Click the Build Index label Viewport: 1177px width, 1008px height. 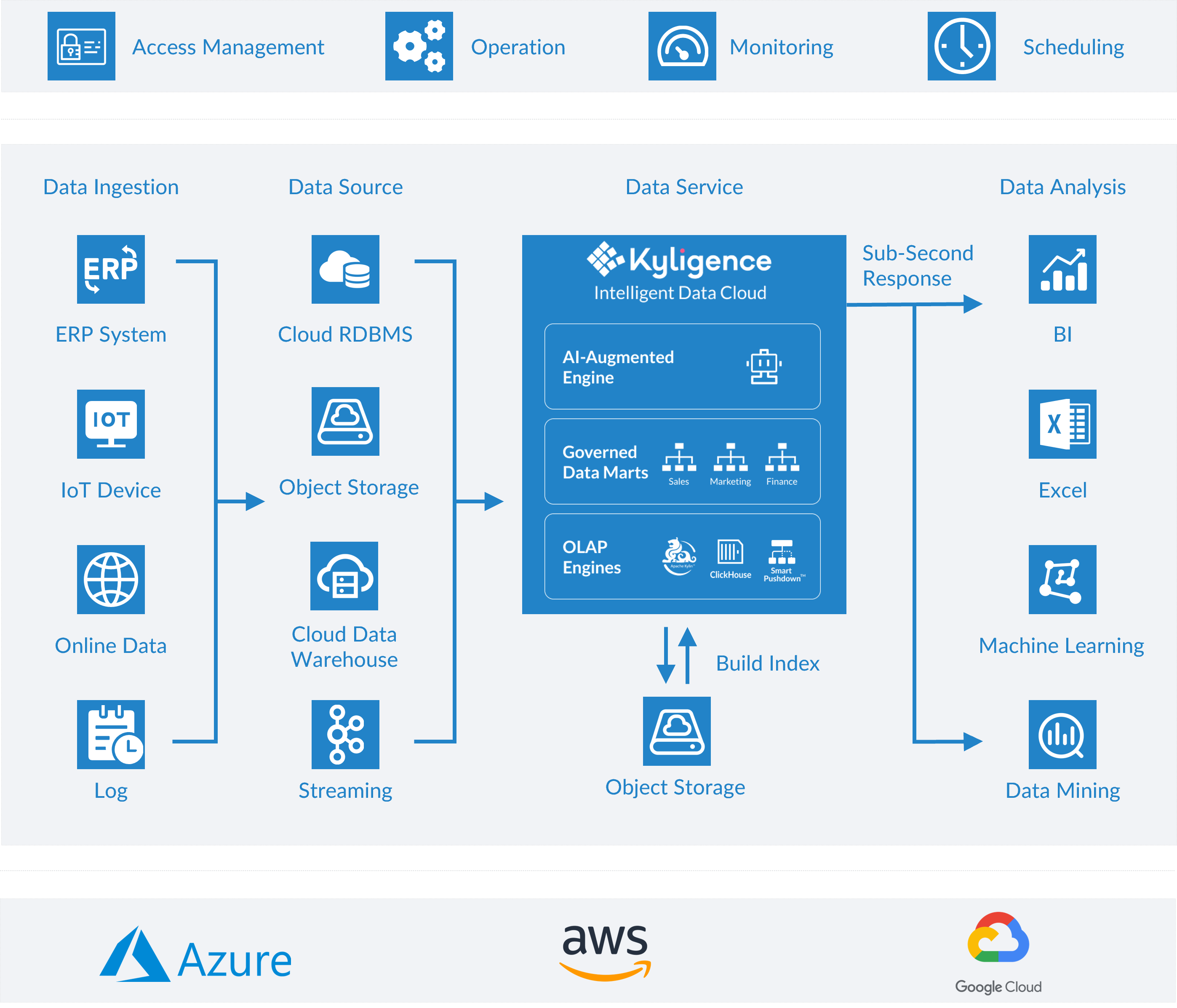click(767, 663)
